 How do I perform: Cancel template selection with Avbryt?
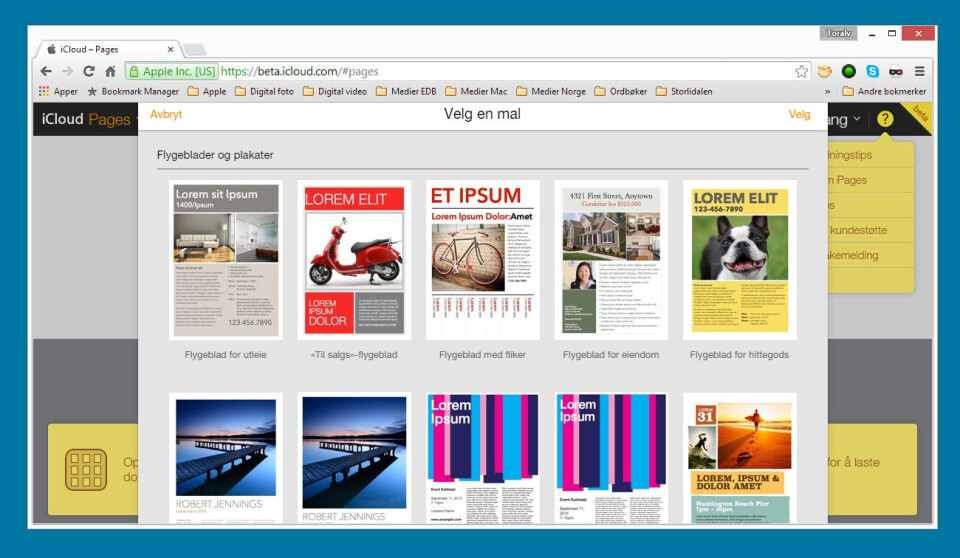click(166, 114)
